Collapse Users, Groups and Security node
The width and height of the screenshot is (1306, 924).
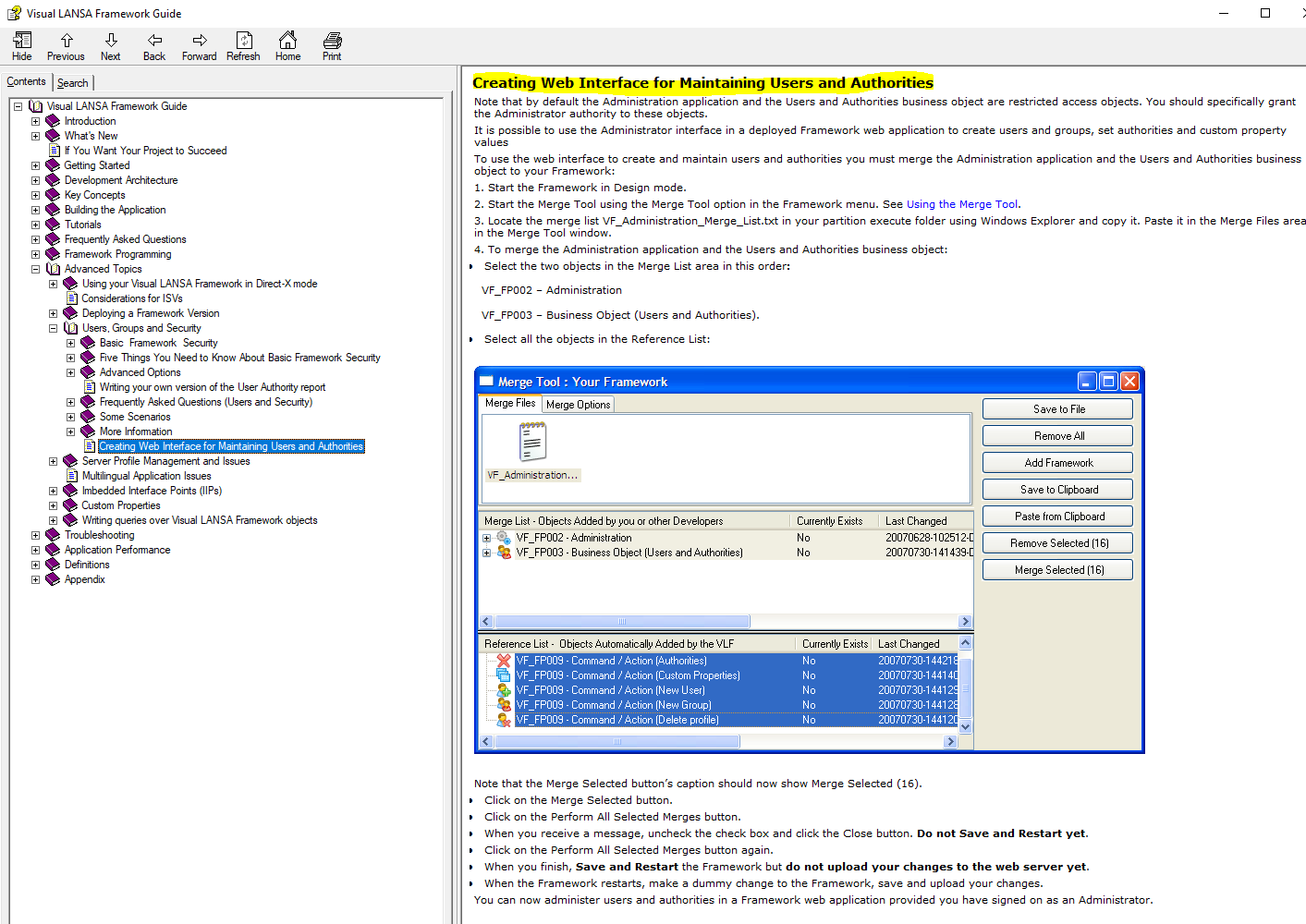coord(53,328)
